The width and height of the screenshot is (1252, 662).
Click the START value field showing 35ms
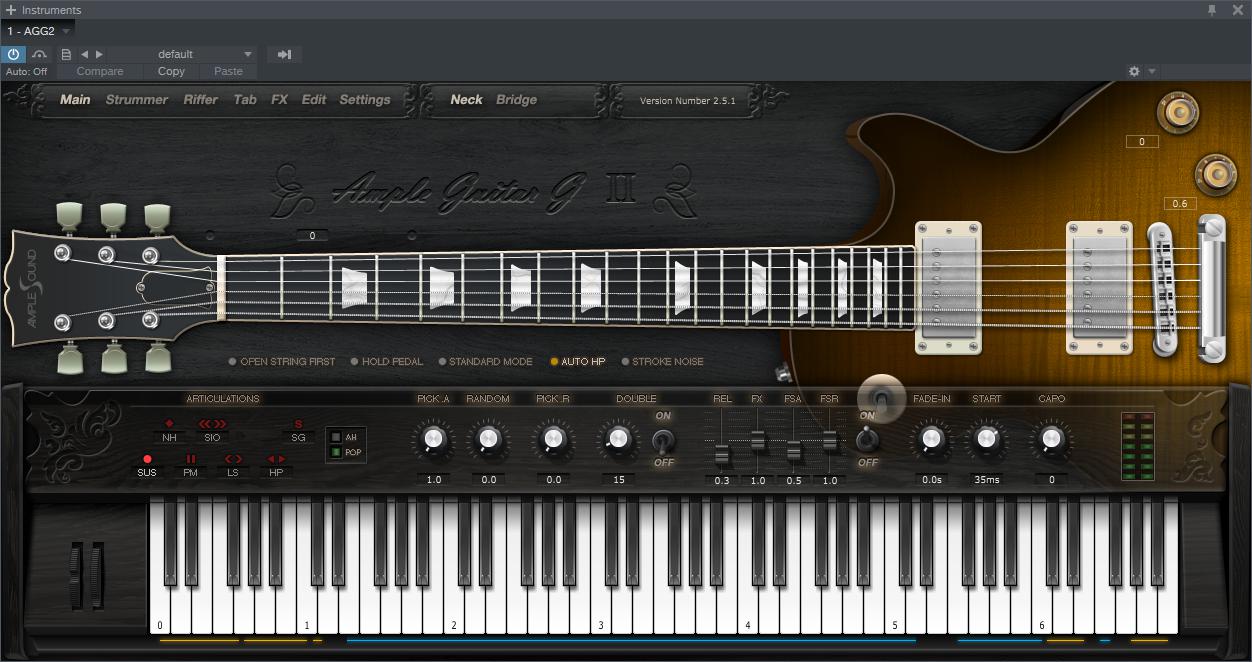point(986,480)
